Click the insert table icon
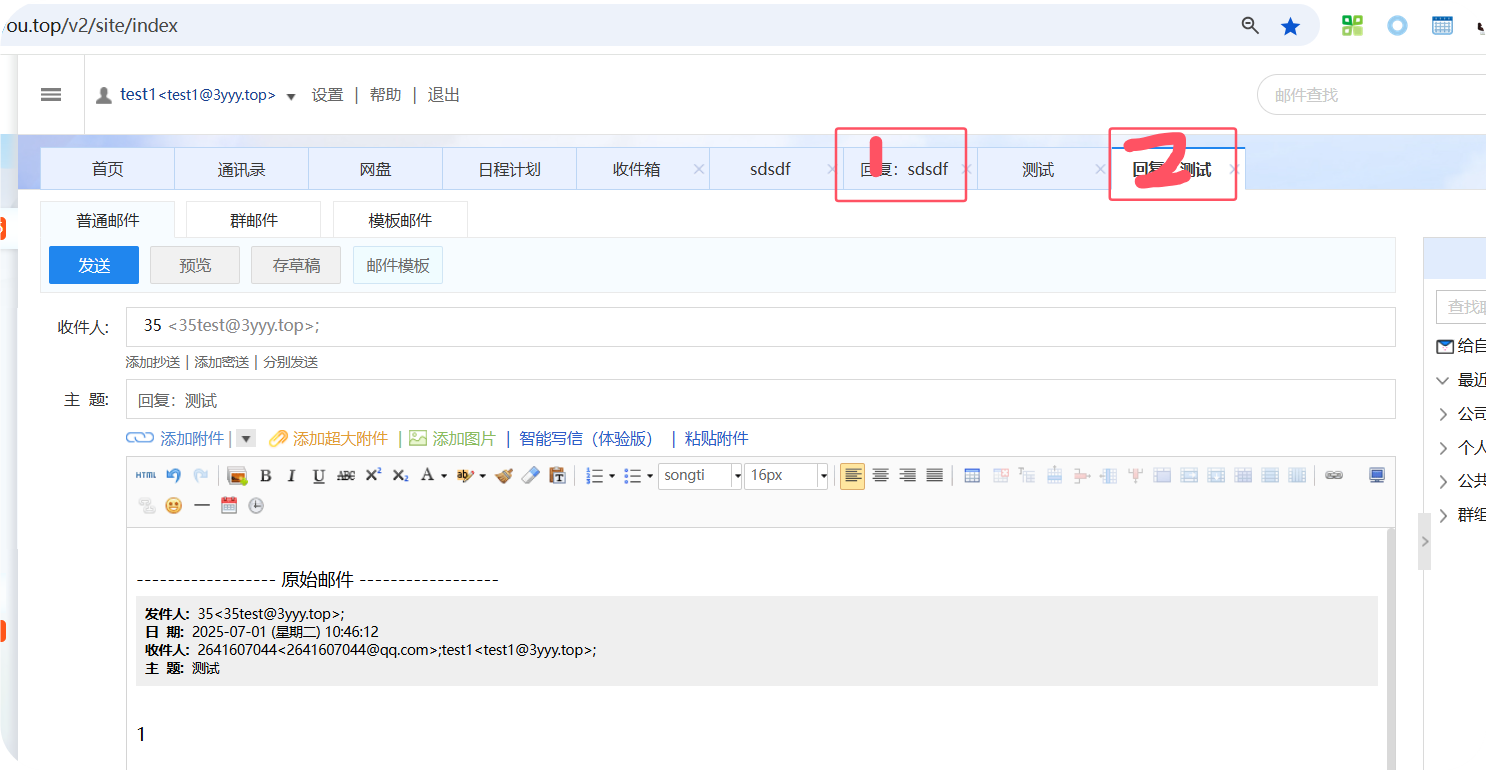The width and height of the screenshot is (1486, 770). [x=972, y=476]
